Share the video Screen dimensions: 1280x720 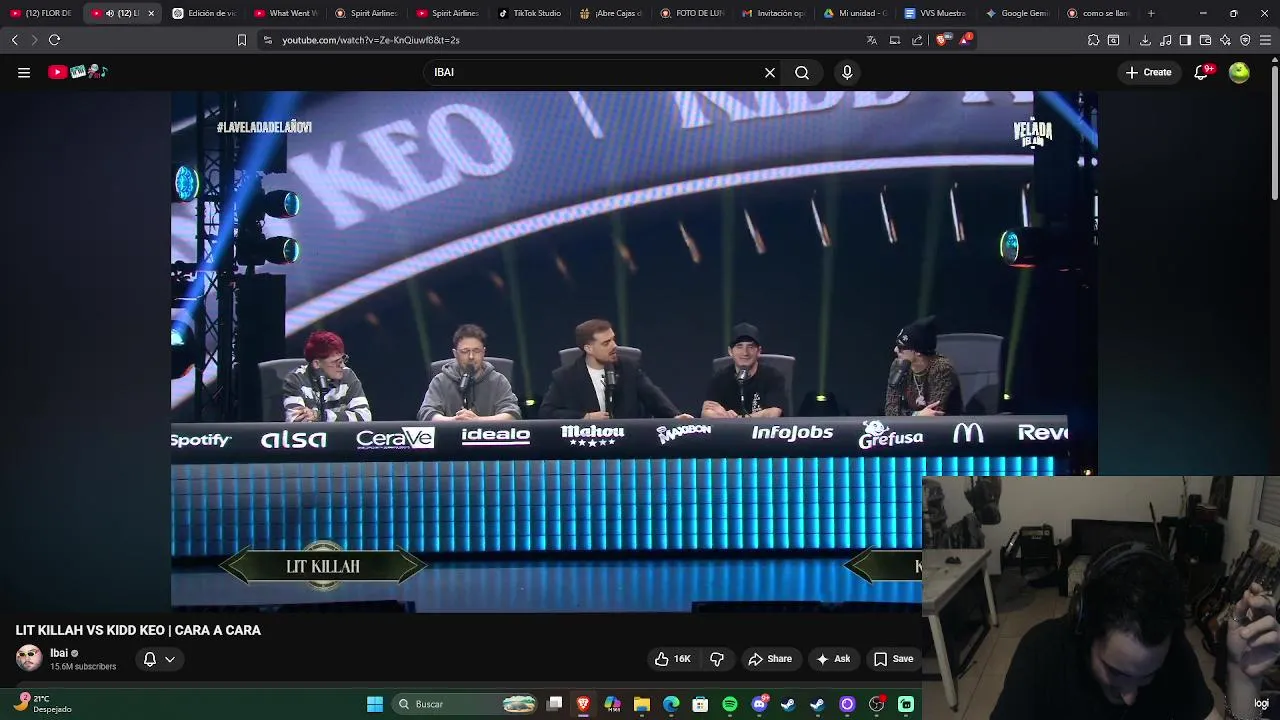[770, 659]
